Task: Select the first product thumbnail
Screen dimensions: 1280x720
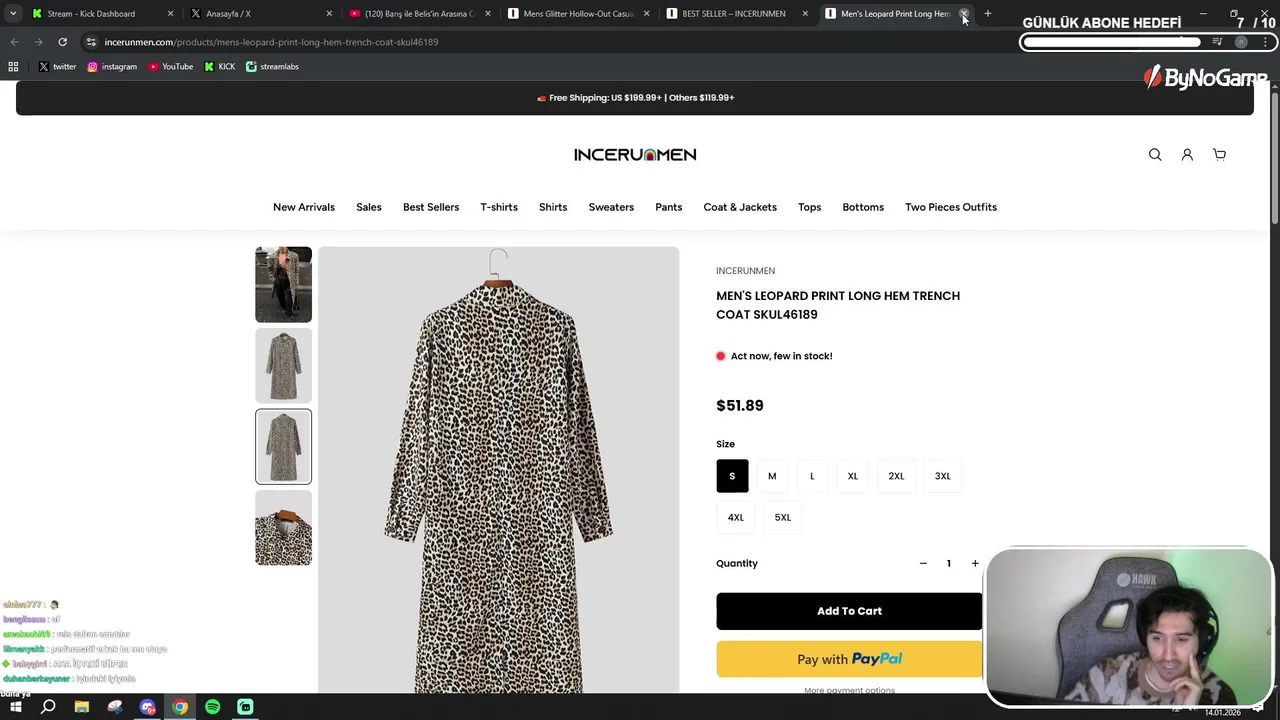Action: pos(283,284)
